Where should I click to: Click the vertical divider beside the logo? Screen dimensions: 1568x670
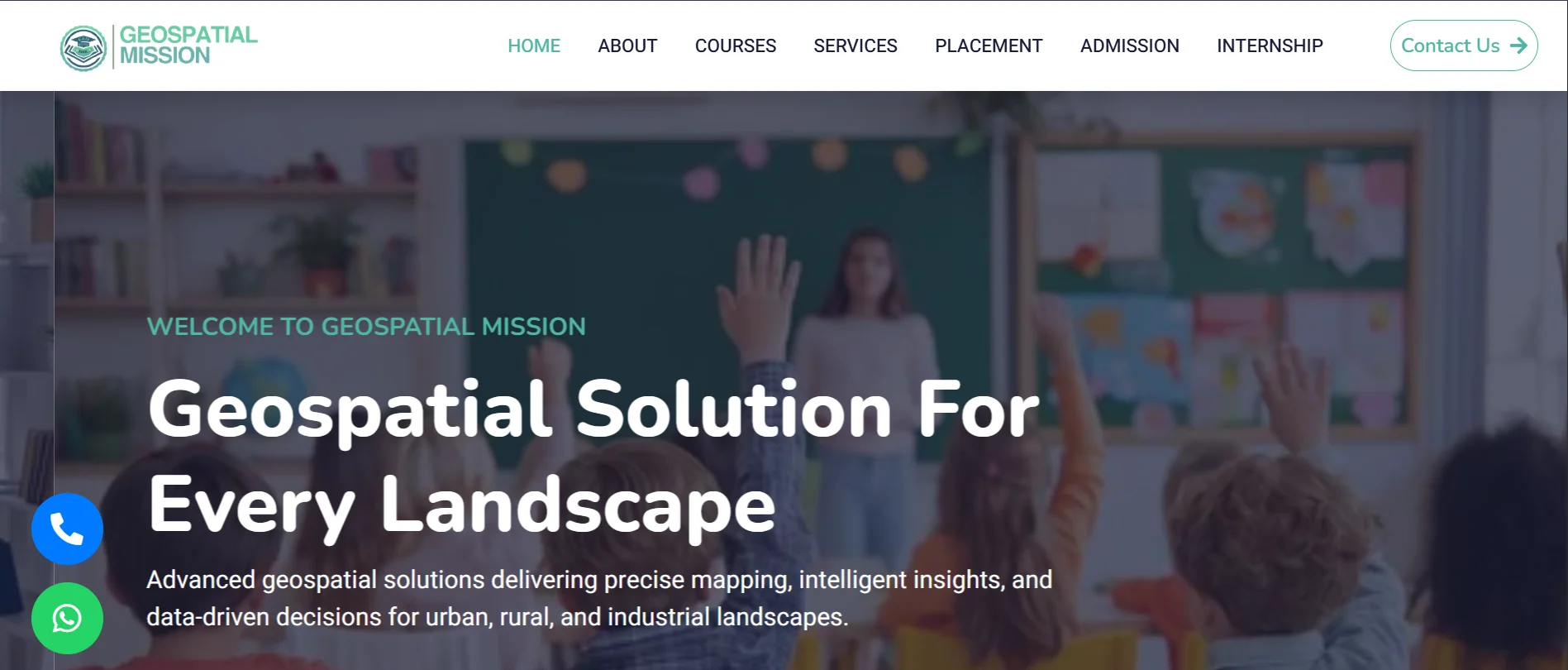click(x=113, y=47)
